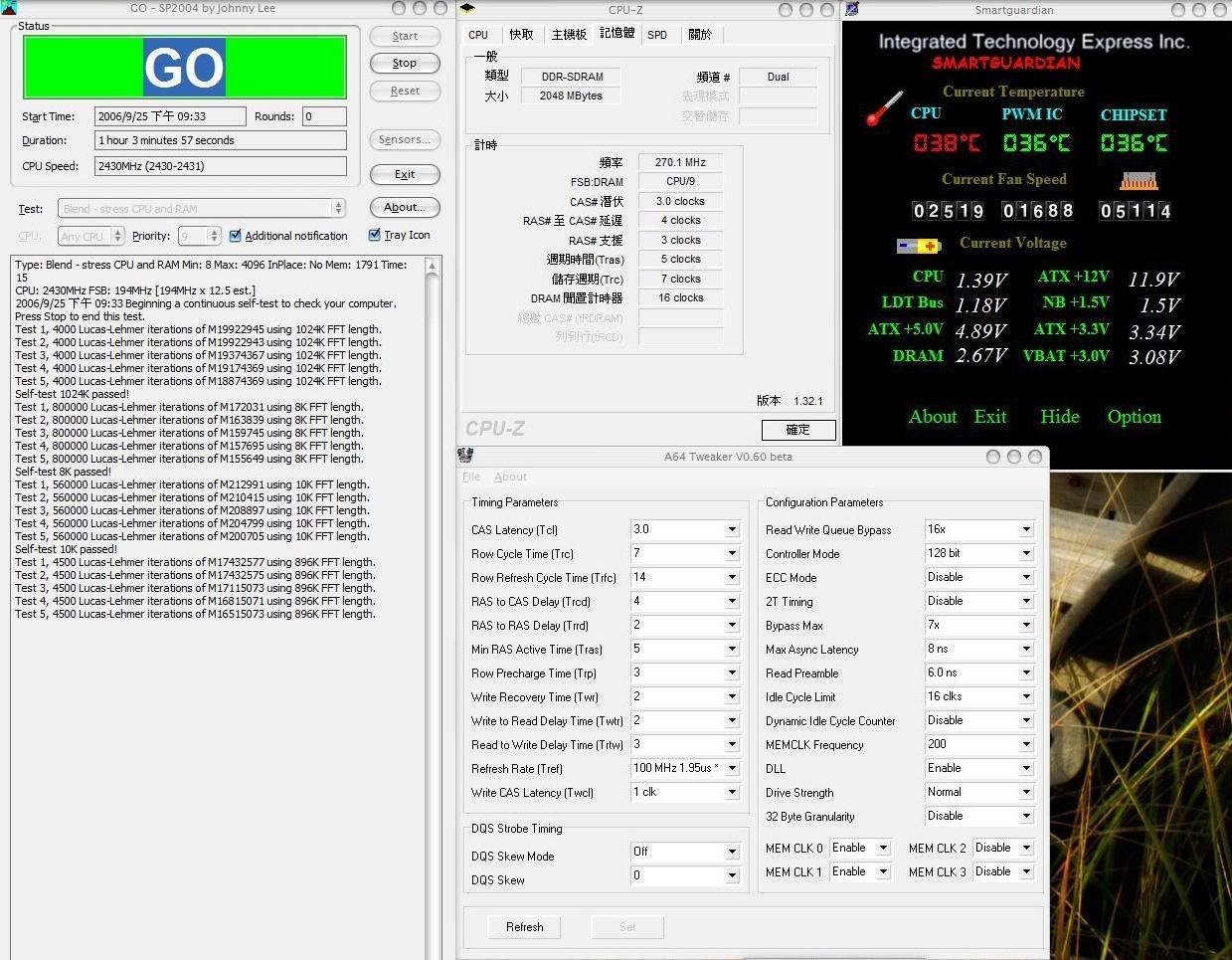Click the Refresh button in A64 Tweaker
Viewport: 1232px width, 960px height.
[x=525, y=927]
